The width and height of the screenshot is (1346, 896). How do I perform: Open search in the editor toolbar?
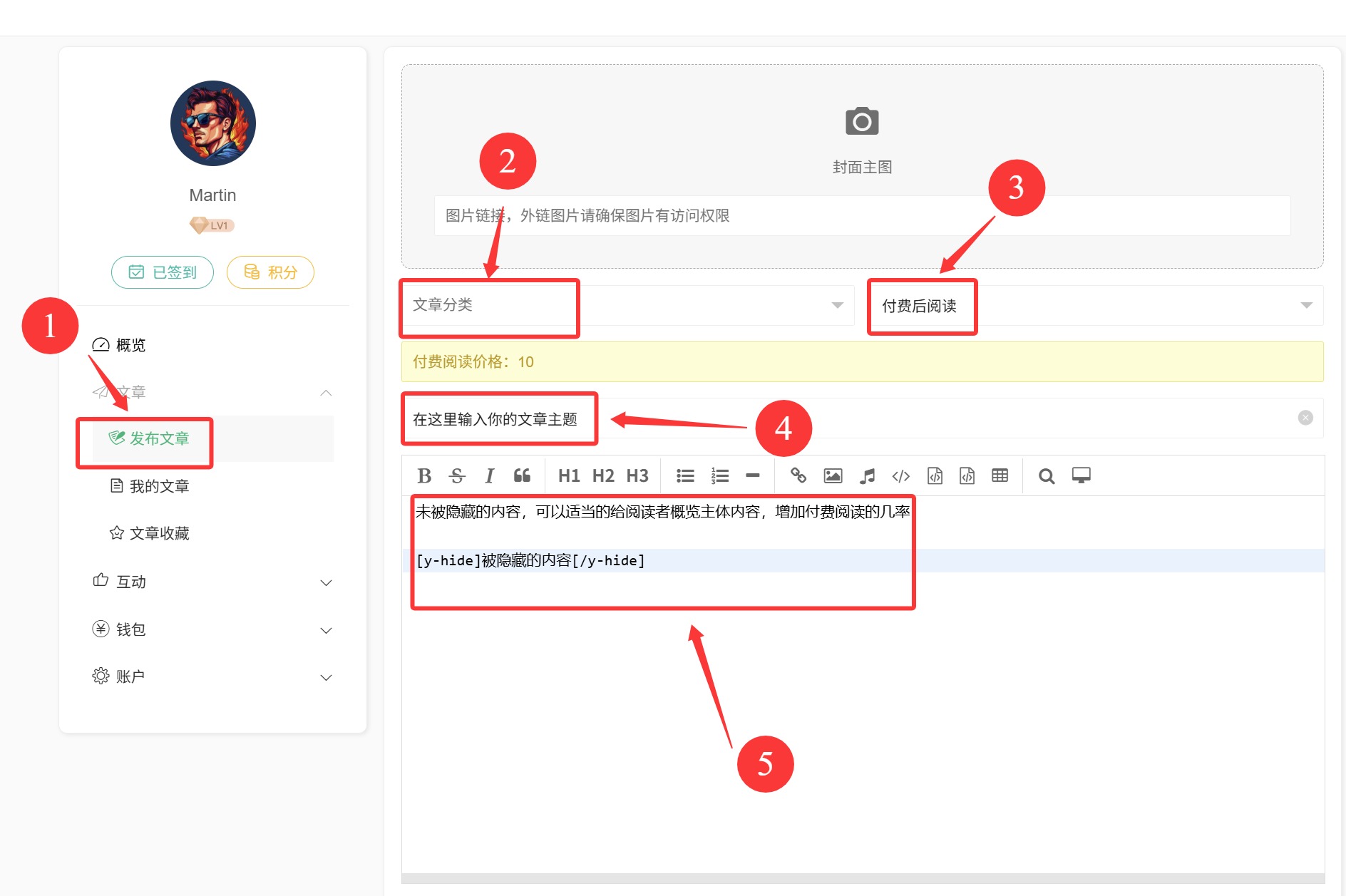tap(1047, 475)
